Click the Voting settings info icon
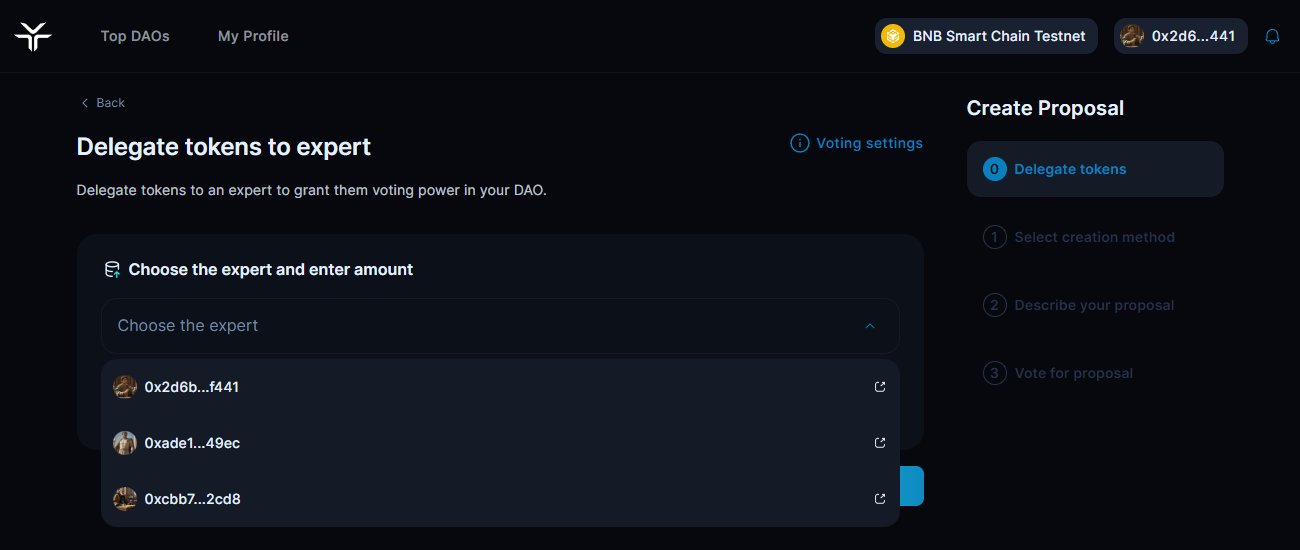Screen dimensions: 1300x550 (799, 143)
